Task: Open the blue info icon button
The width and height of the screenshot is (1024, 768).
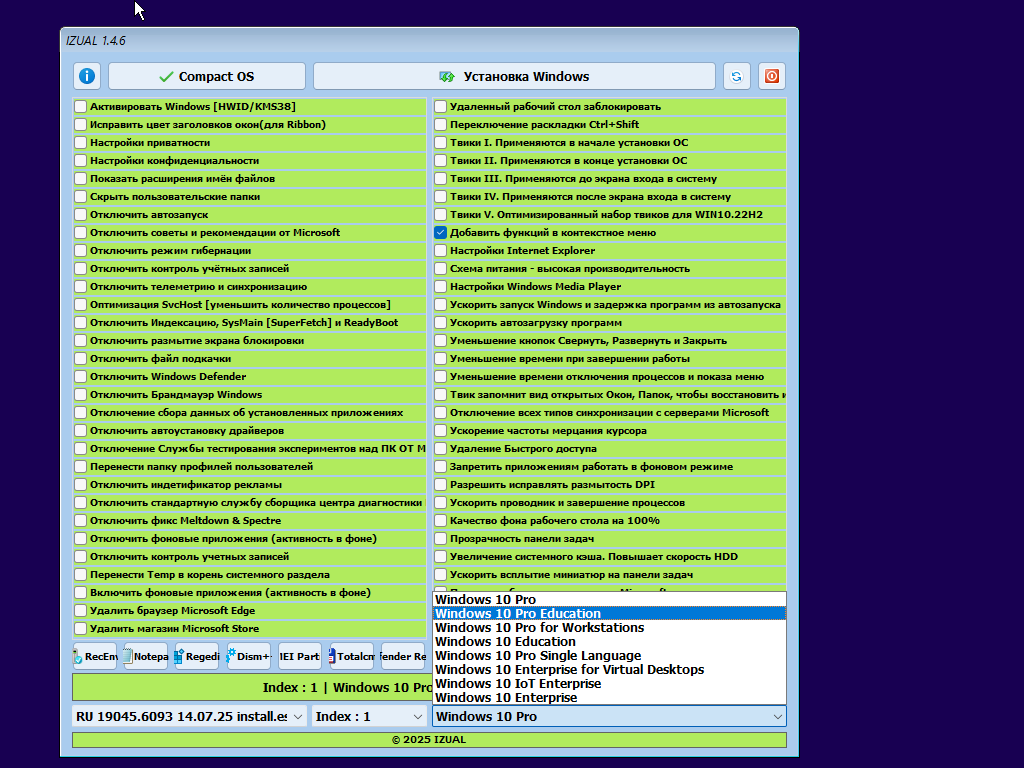Action: click(x=87, y=76)
